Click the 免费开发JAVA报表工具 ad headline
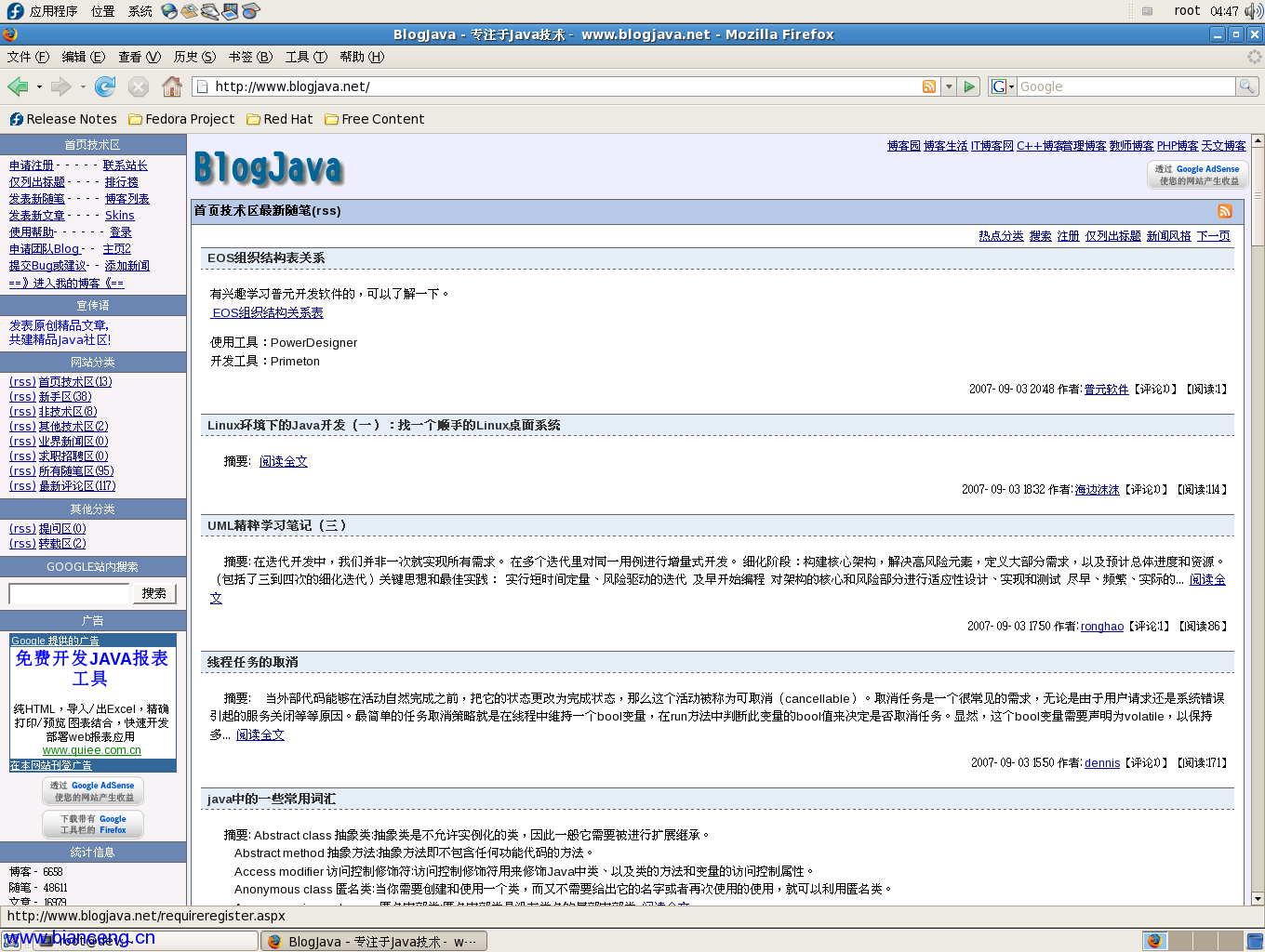 91,668
